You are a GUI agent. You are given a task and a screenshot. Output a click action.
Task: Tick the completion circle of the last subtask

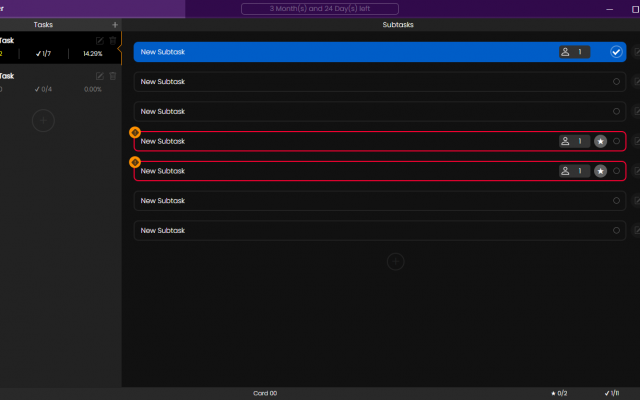[616, 231]
